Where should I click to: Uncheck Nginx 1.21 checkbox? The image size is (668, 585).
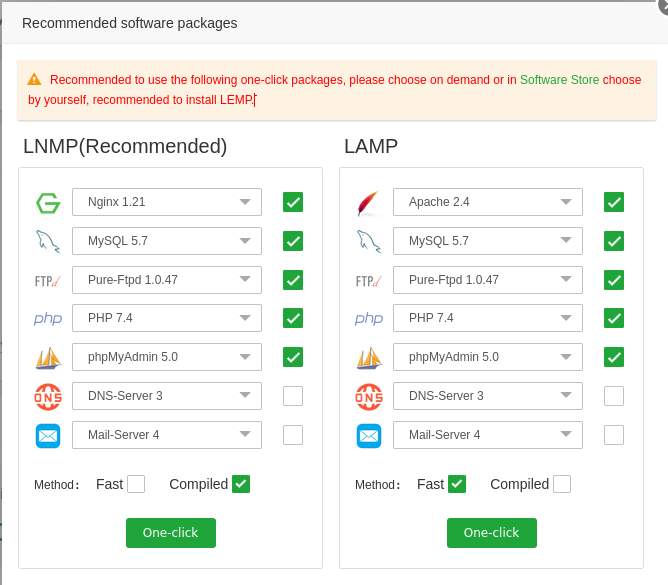293,202
